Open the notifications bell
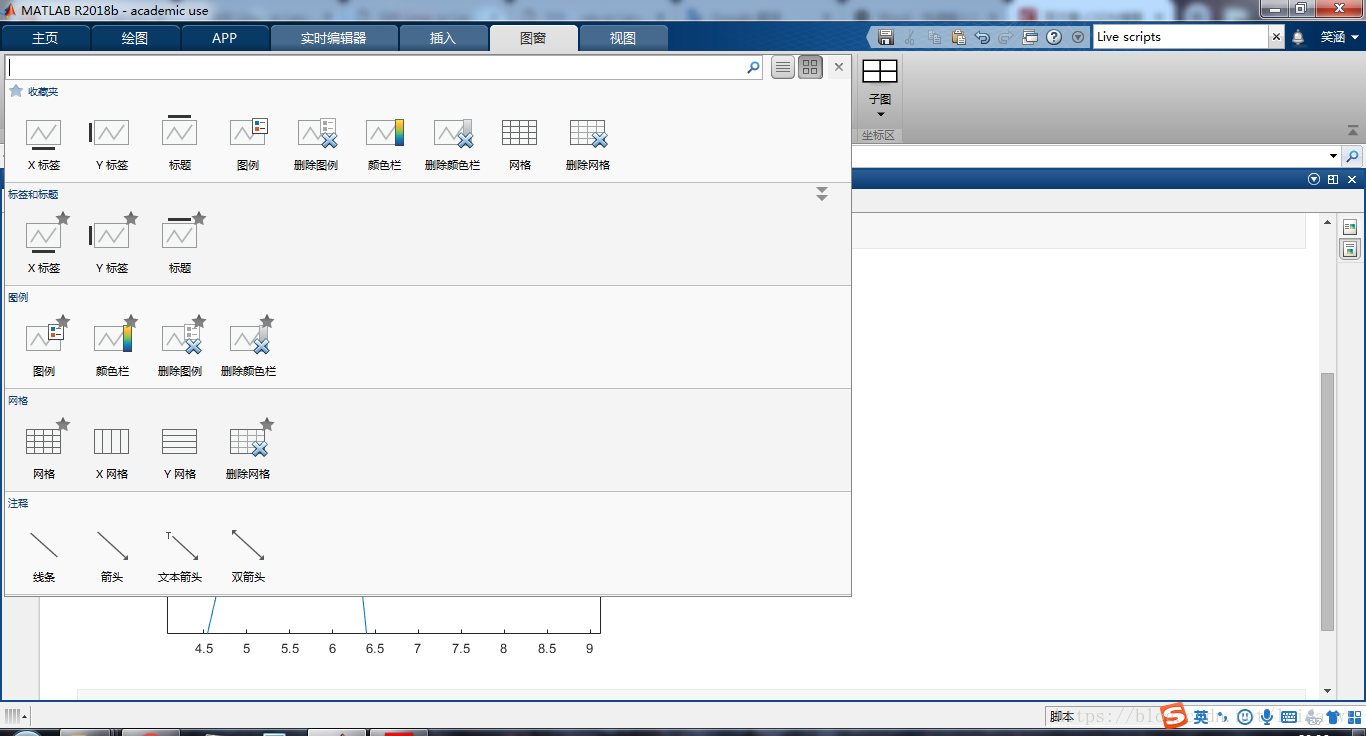 click(x=1298, y=37)
